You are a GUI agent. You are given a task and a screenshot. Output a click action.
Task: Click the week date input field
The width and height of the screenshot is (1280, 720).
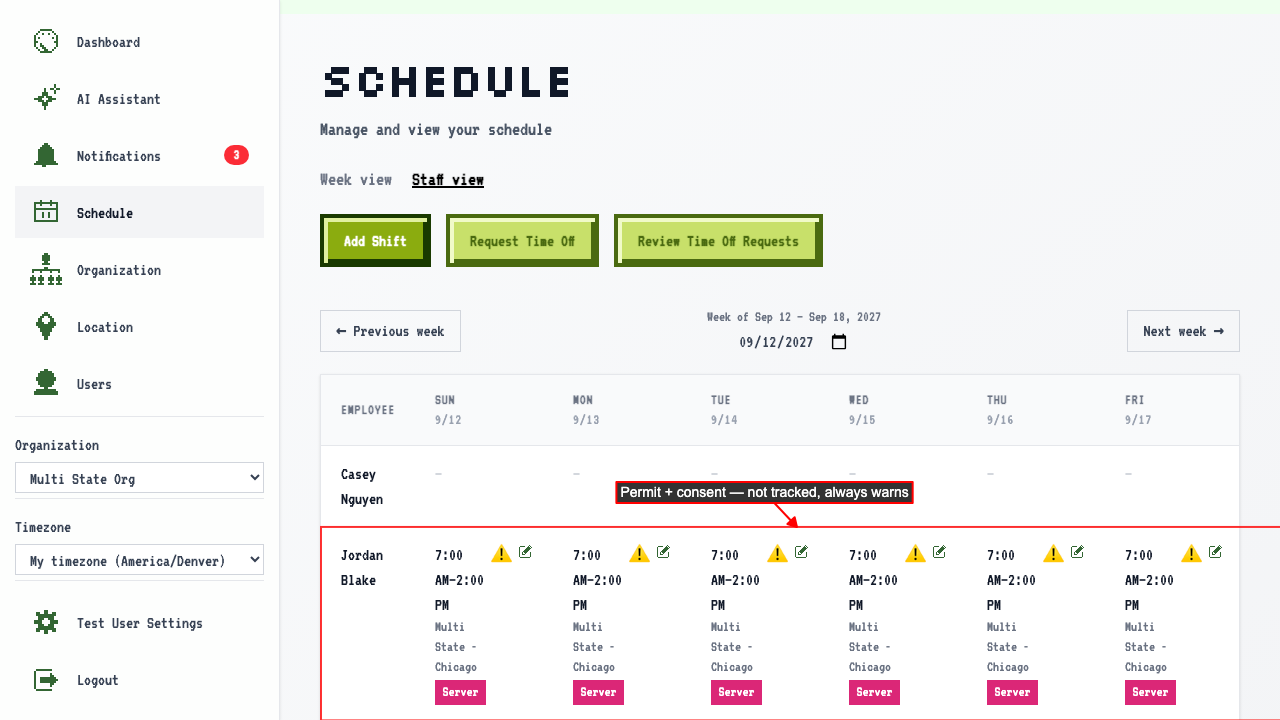click(793, 342)
